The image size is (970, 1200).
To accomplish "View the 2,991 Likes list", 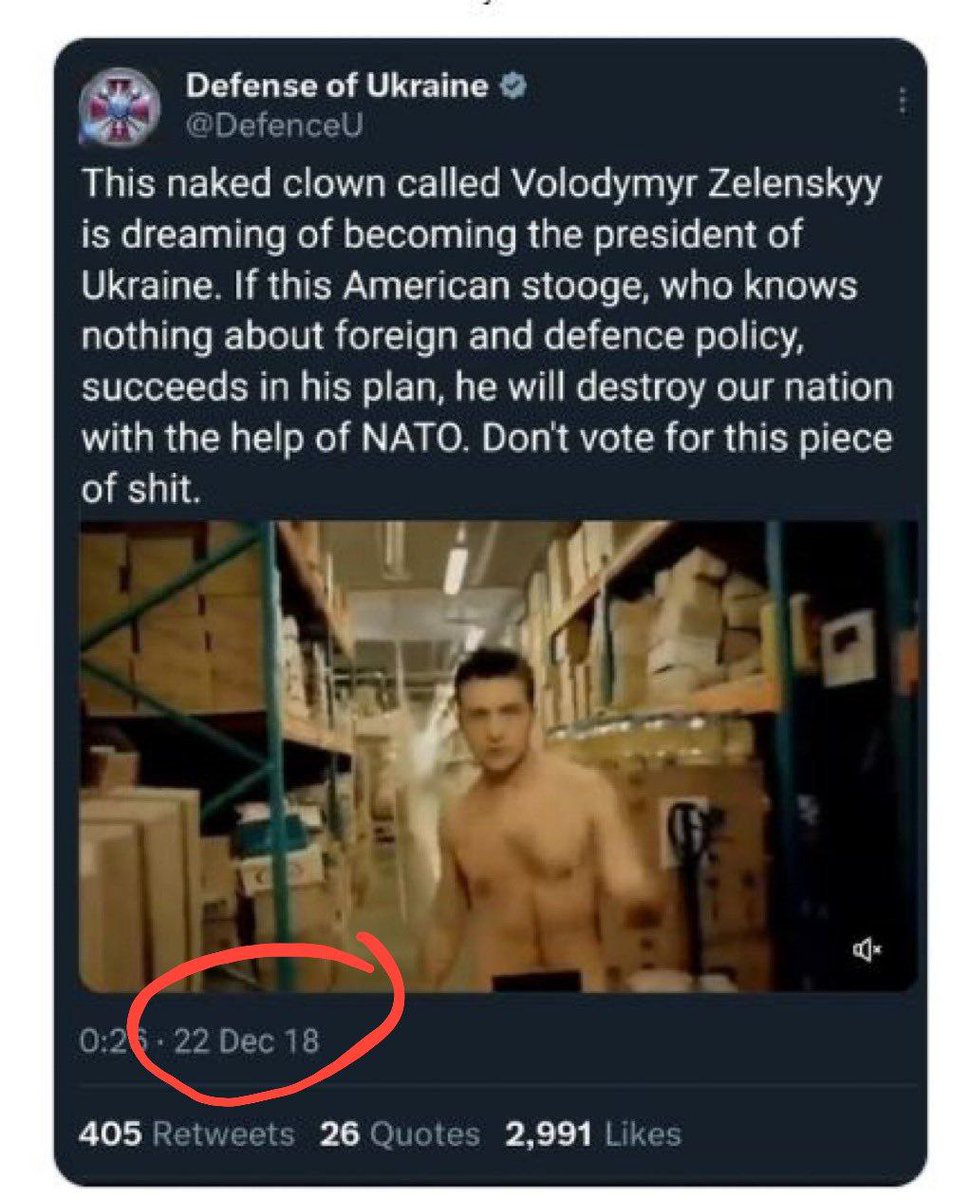I will 594,1134.
